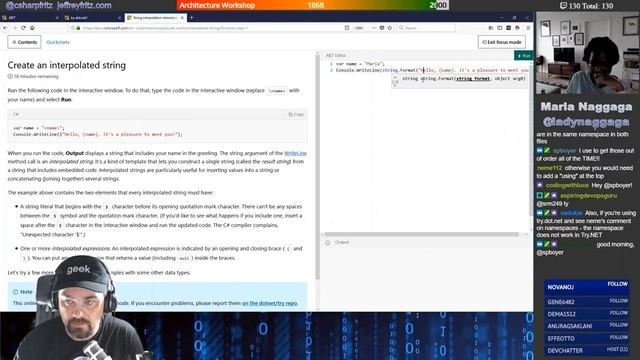Toggle the browser sidebar icon
The width and height of the screenshot is (640, 360).
click(500, 28)
